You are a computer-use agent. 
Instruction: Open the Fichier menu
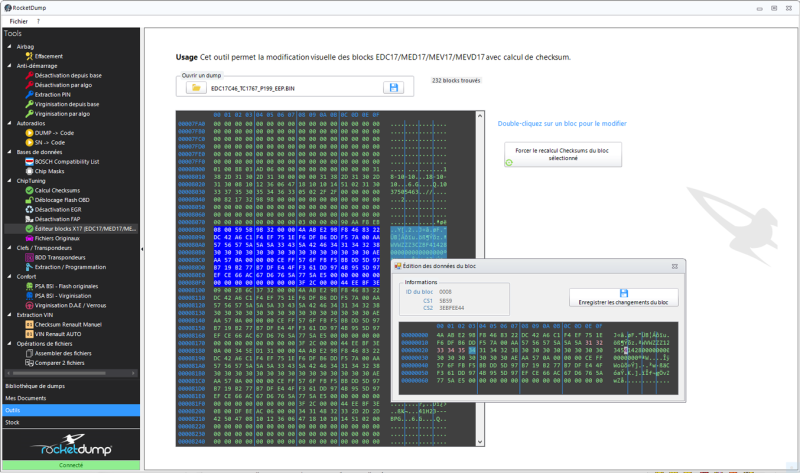click(x=17, y=20)
